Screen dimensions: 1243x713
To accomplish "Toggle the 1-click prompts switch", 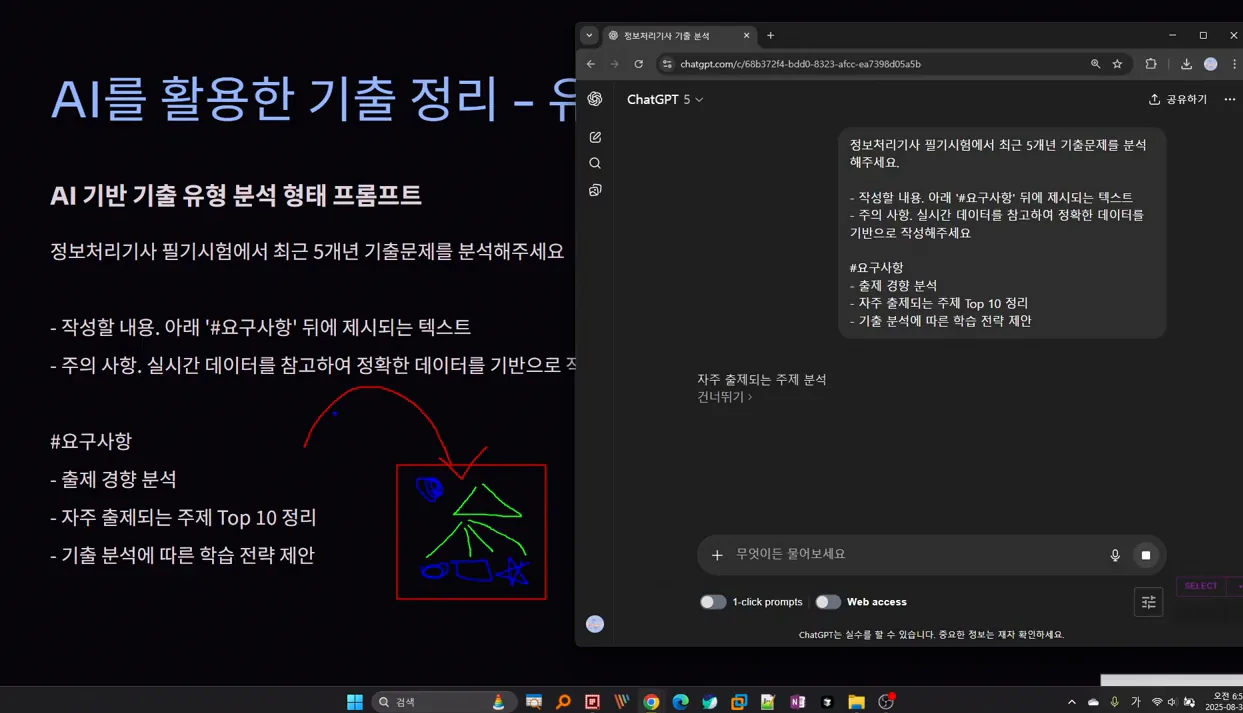I will click(713, 602).
